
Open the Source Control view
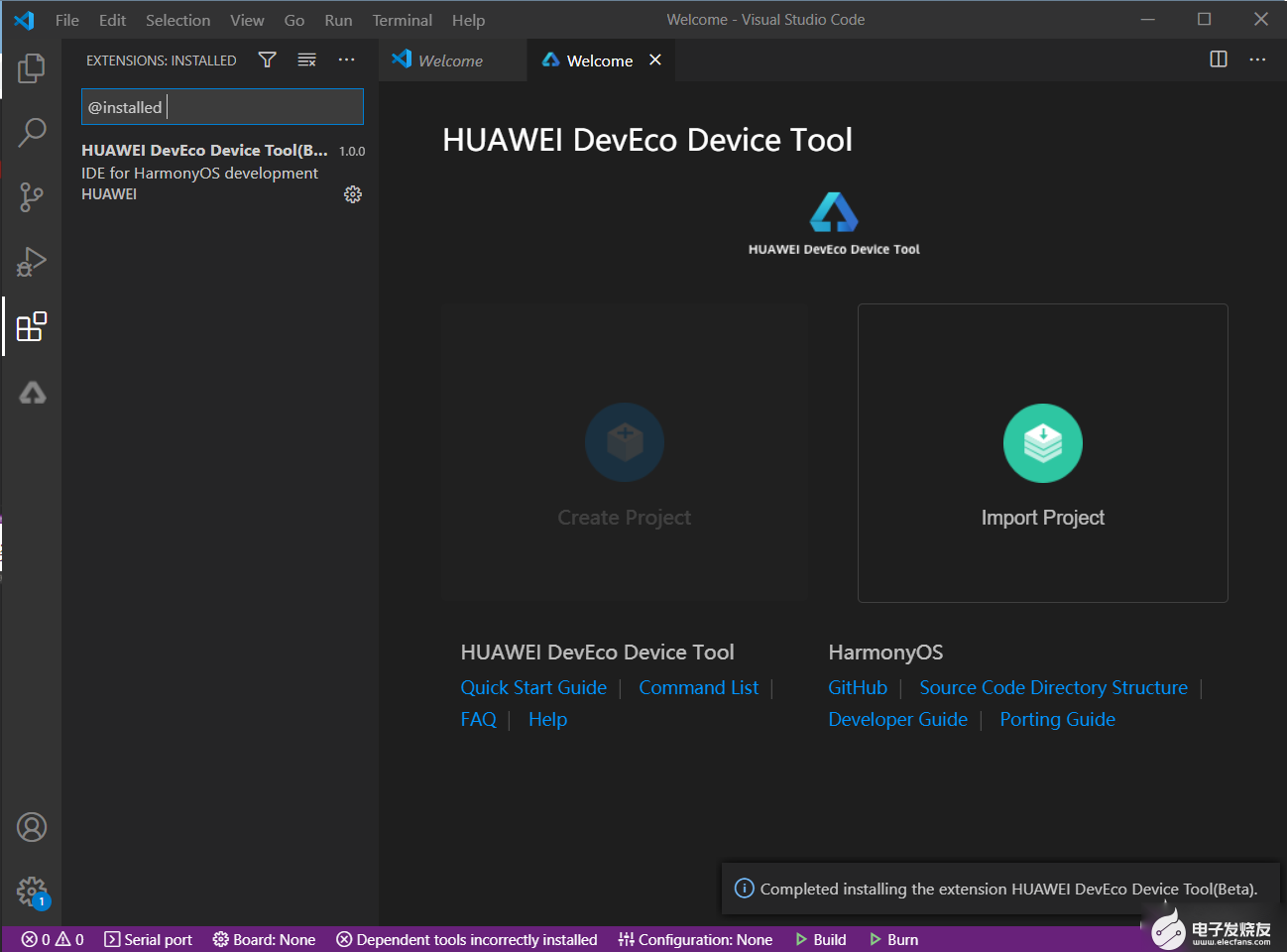pos(32,196)
